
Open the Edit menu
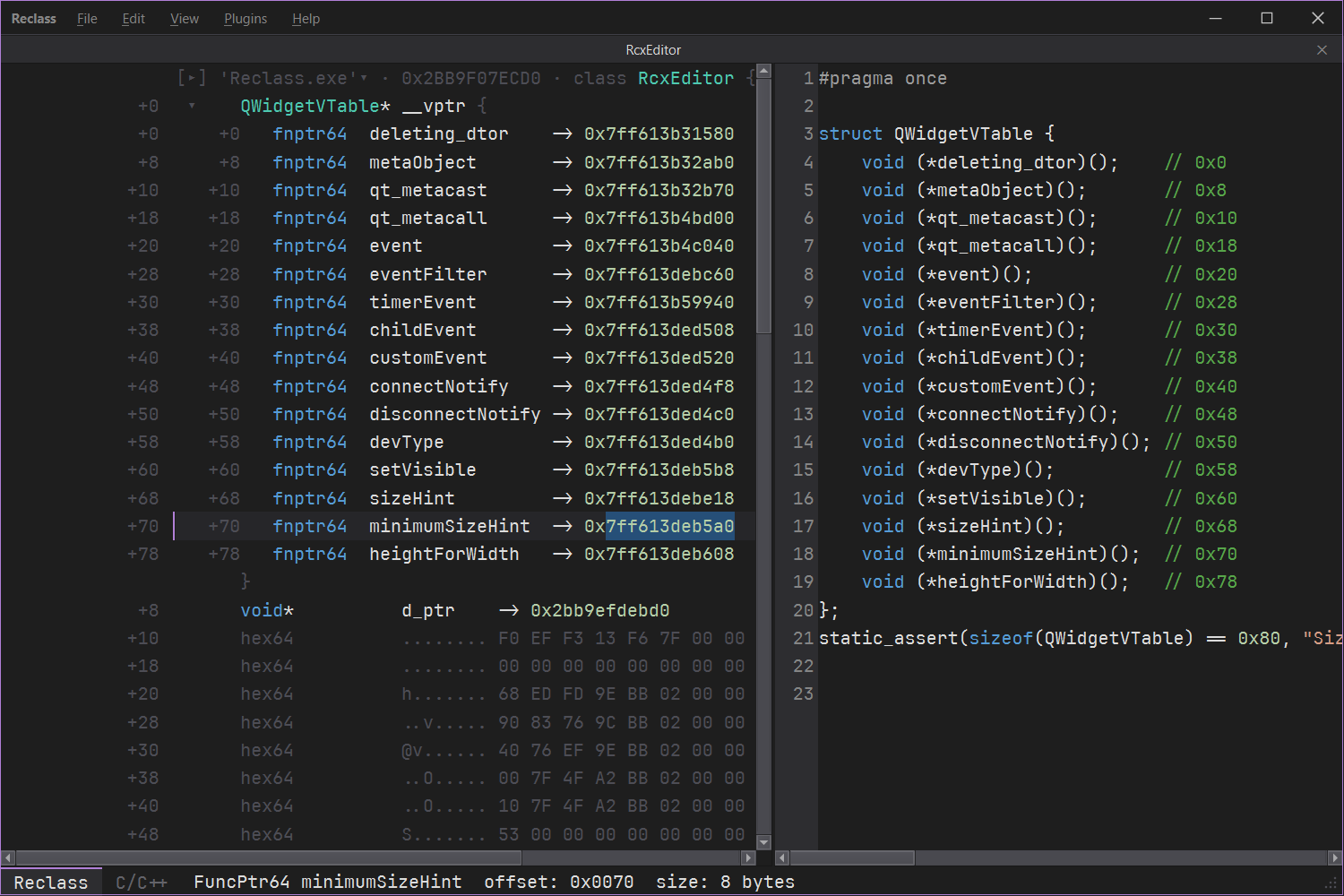click(x=134, y=19)
